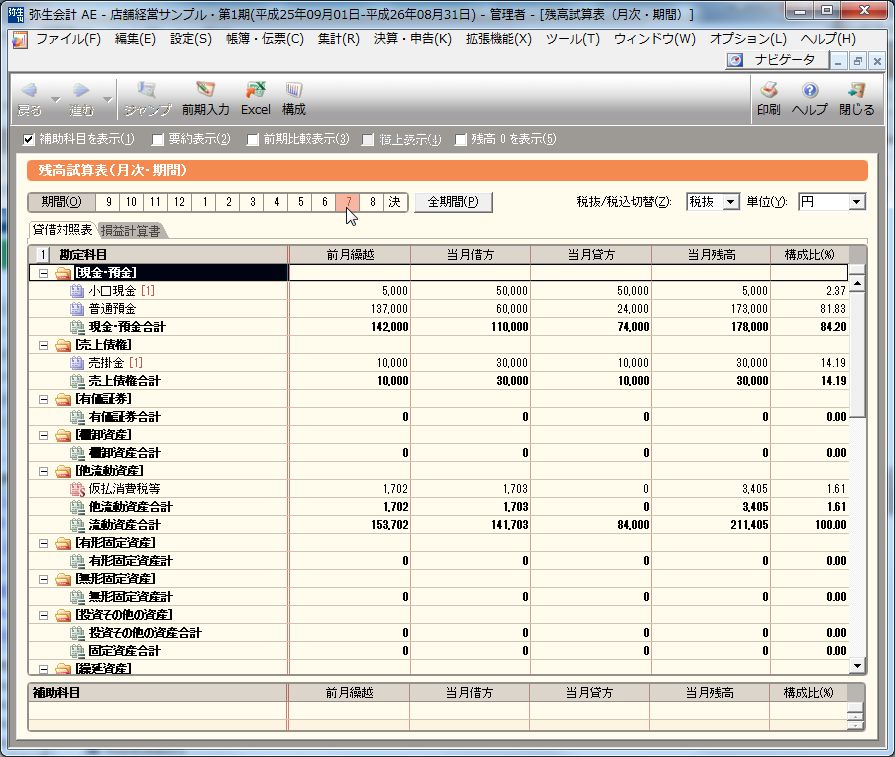This screenshot has width=895, height=757.
Task: Open the 税抜/税込切替 dropdown
Action: click(730, 202)
